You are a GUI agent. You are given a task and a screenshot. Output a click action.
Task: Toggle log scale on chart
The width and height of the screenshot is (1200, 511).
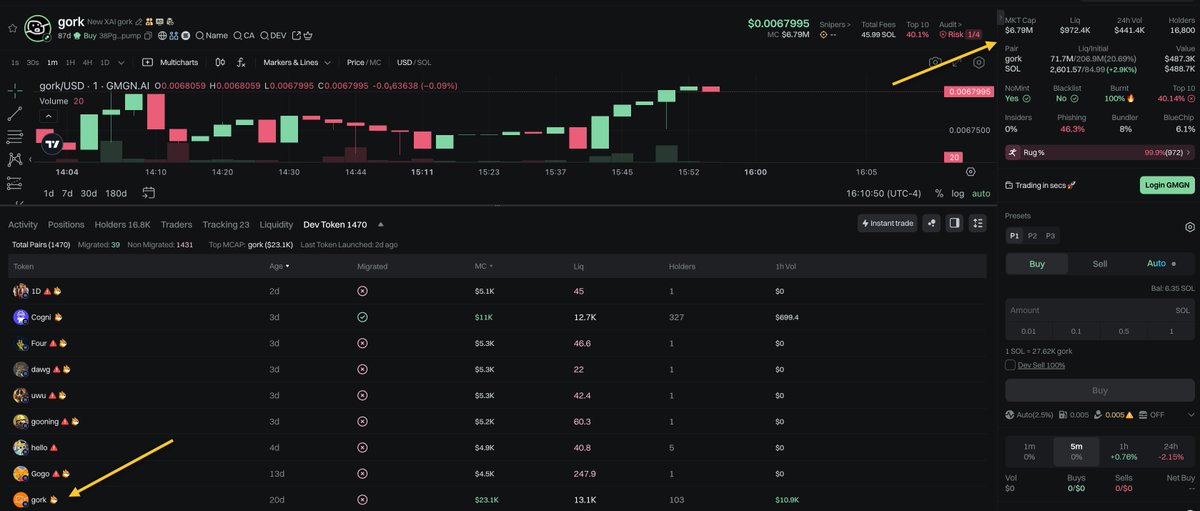click(958, 193)
